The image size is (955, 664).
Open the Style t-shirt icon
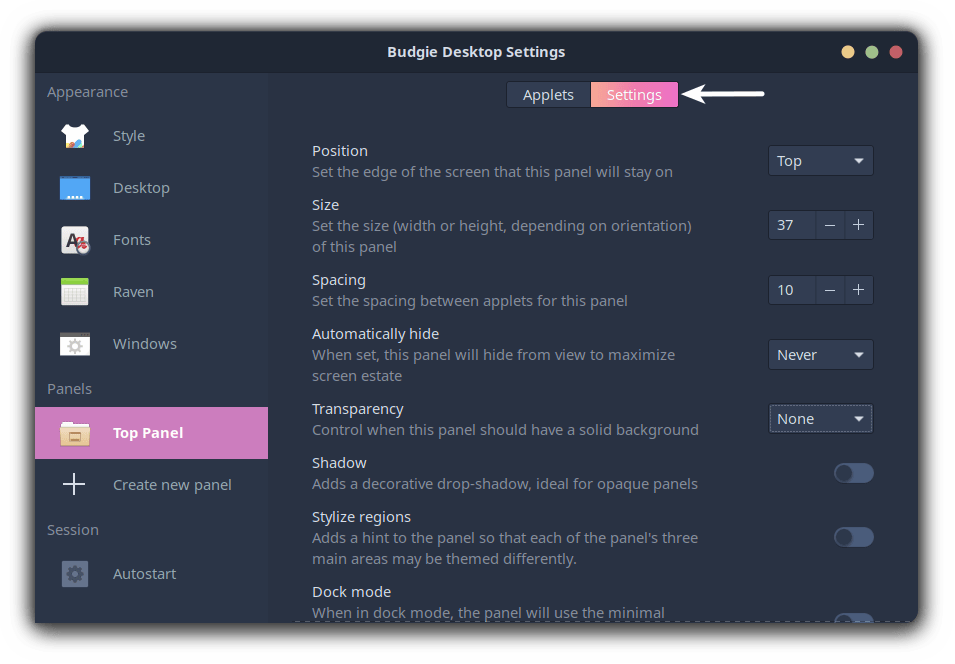click(75, 136)
